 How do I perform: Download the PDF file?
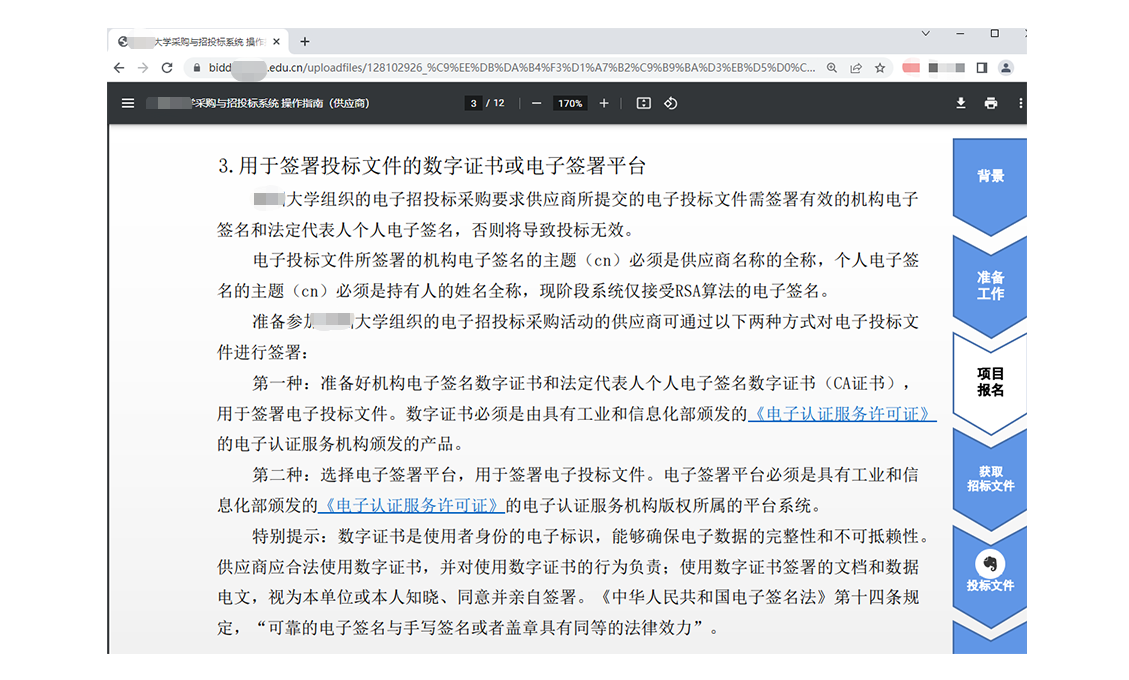(x=961, y=103)
